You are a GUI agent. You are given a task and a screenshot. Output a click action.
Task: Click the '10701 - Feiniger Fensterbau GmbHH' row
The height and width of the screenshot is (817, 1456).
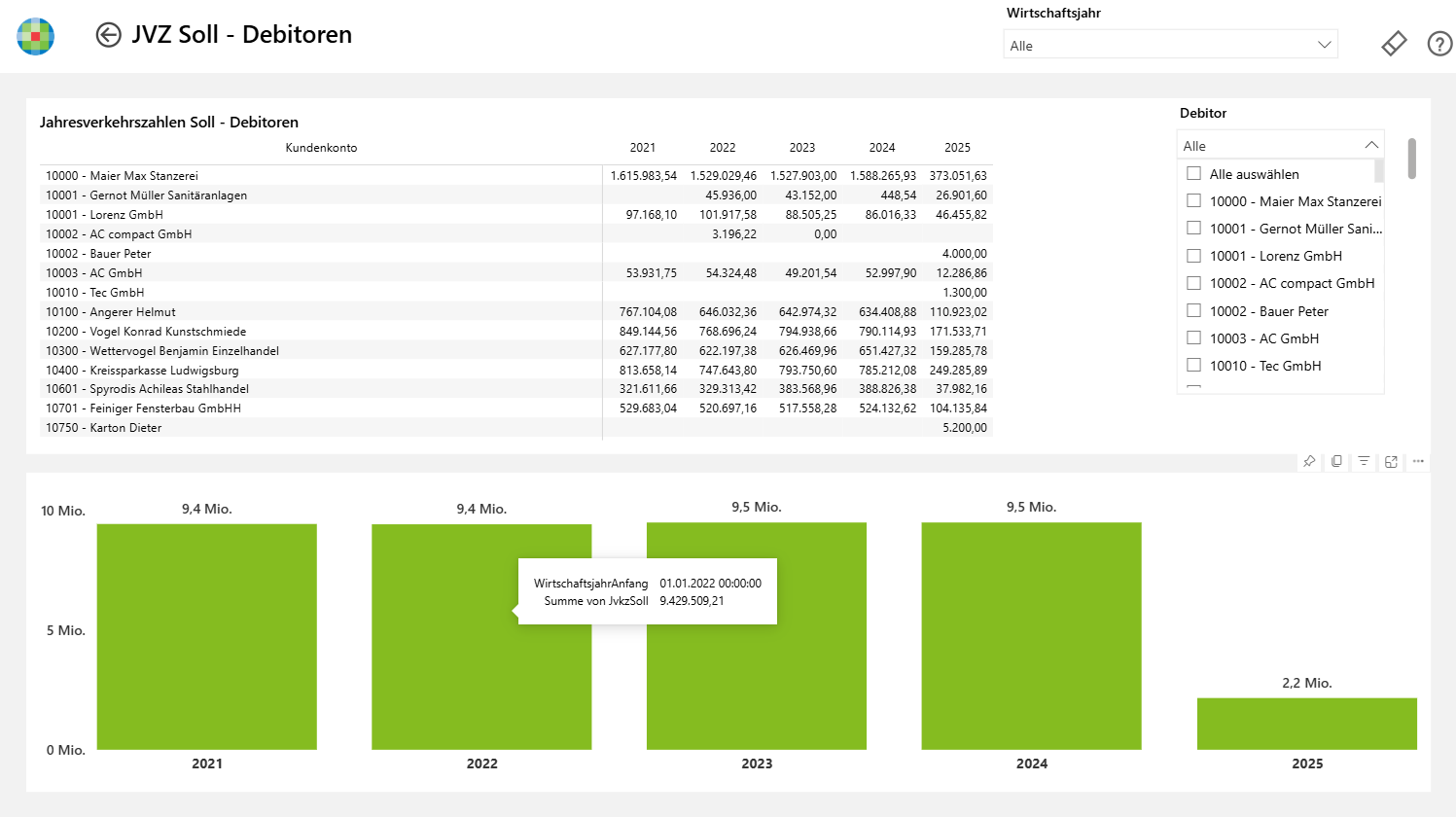pos(515,408)
